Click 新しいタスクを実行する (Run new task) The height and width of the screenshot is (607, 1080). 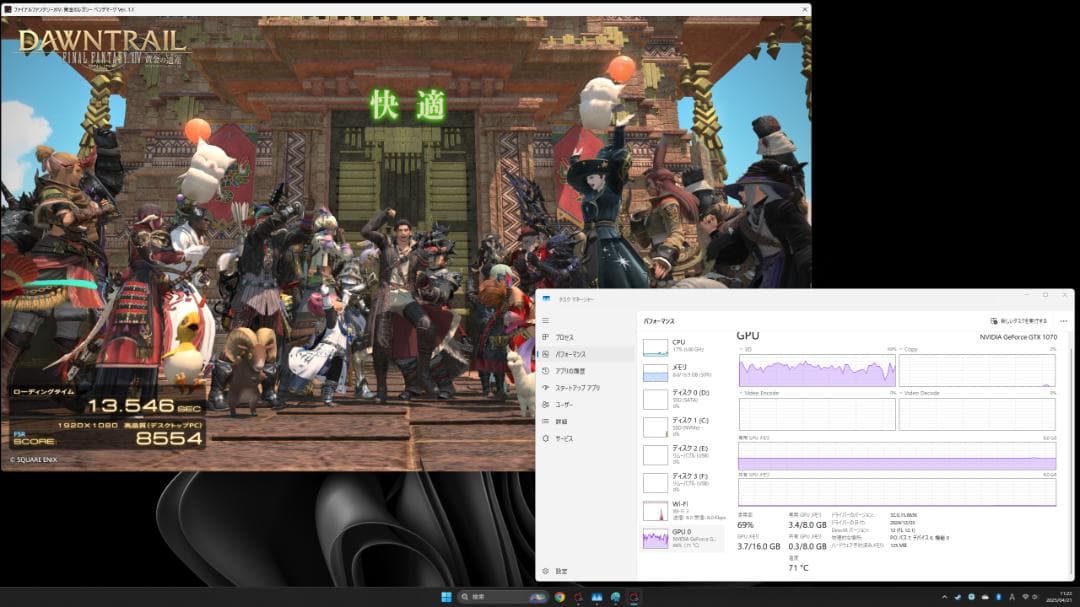[1018, 321]
